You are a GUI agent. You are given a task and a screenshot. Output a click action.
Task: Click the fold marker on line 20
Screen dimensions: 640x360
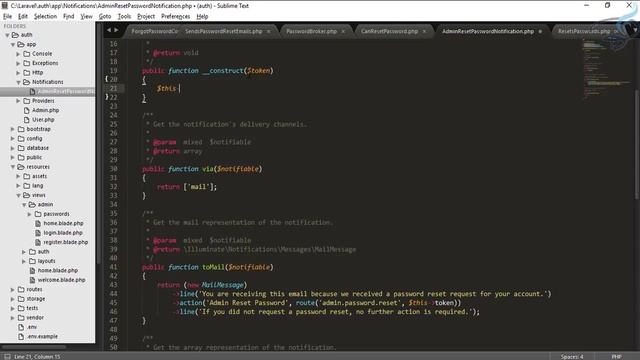coord(107,79)
